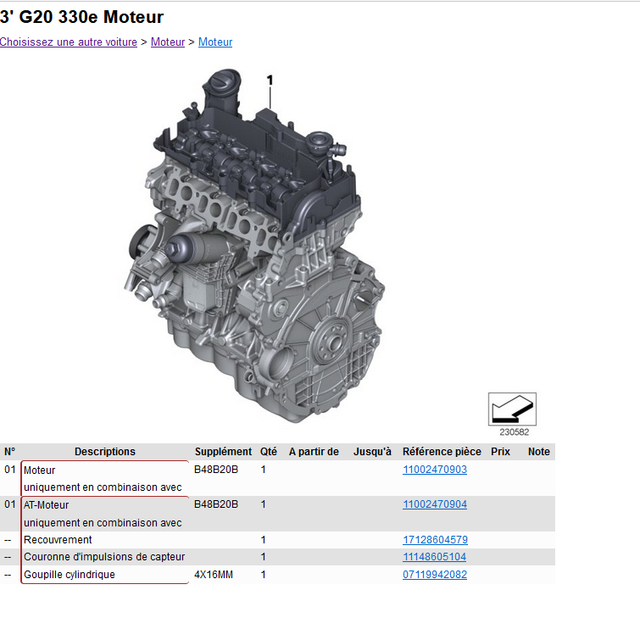Open 'Choisissez une autre voiture' link

pos(68,42)
